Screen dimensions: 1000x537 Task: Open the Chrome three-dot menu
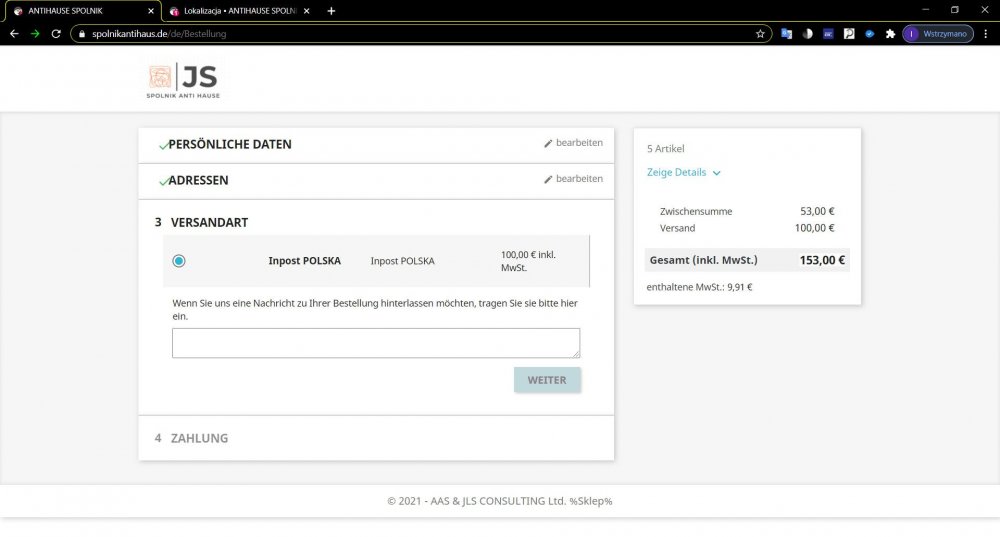point(986,34)
